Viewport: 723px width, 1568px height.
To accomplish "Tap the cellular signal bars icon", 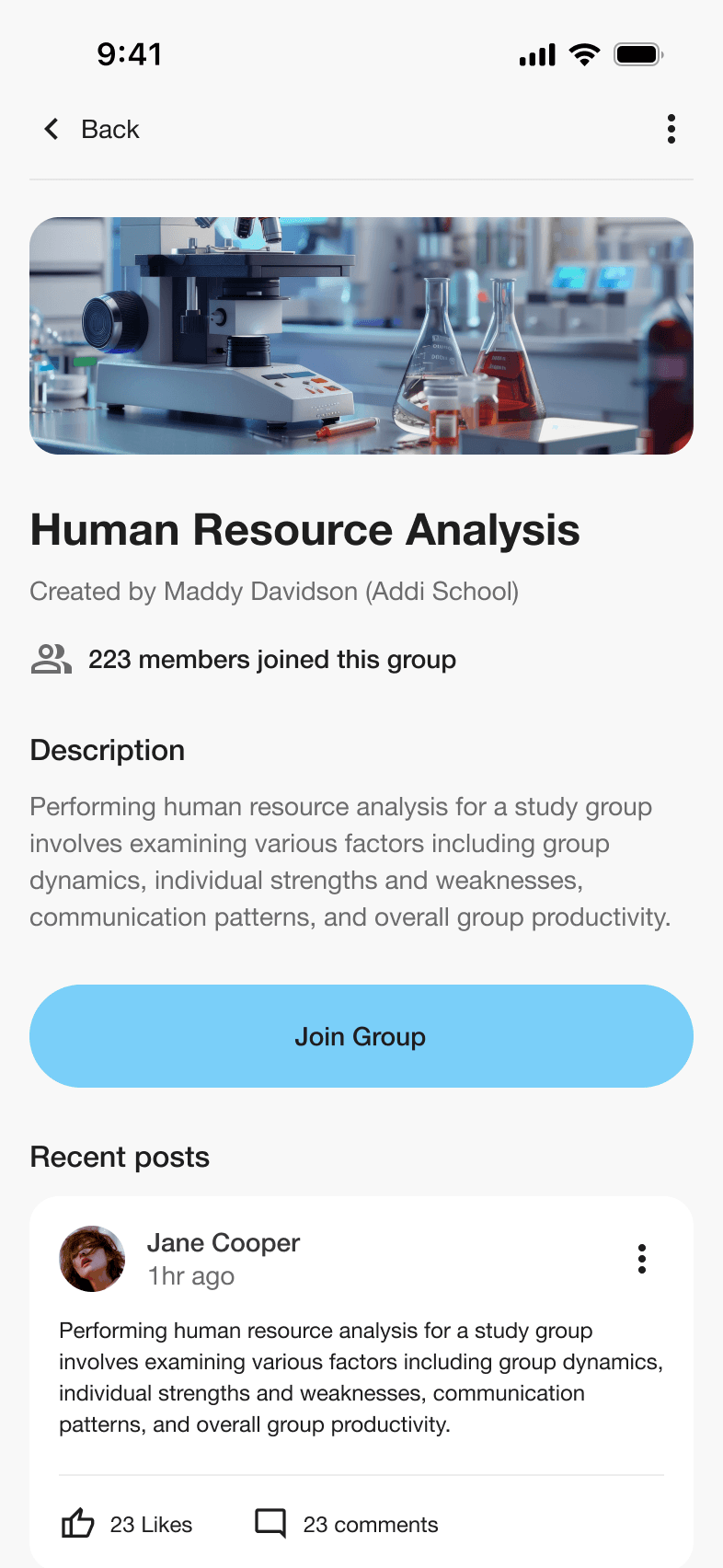I will pos(537,55).
